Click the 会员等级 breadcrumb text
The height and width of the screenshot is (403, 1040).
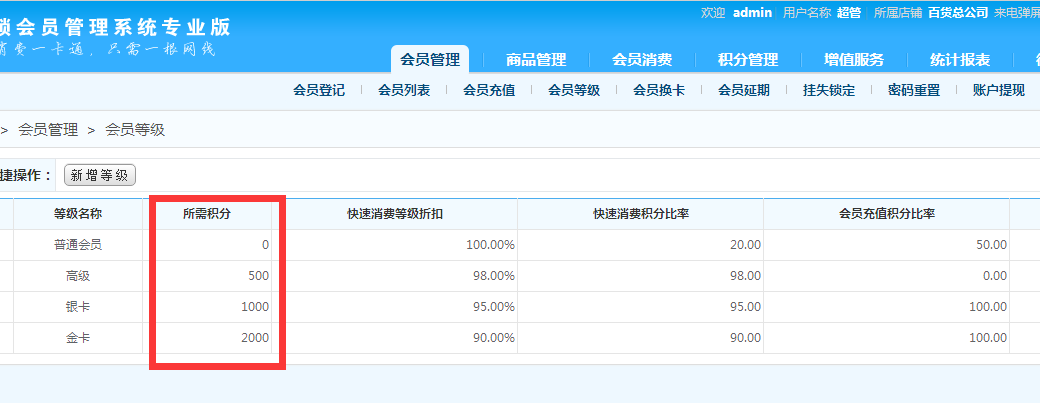click(135, 130)
